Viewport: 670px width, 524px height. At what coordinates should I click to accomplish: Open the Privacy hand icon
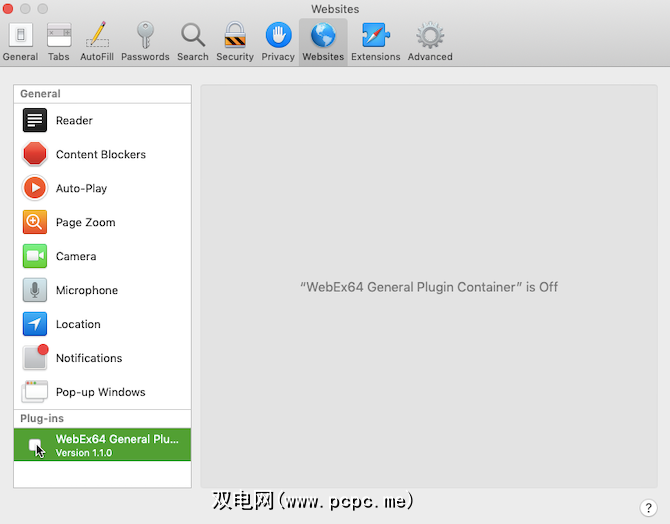coord(278,35)
